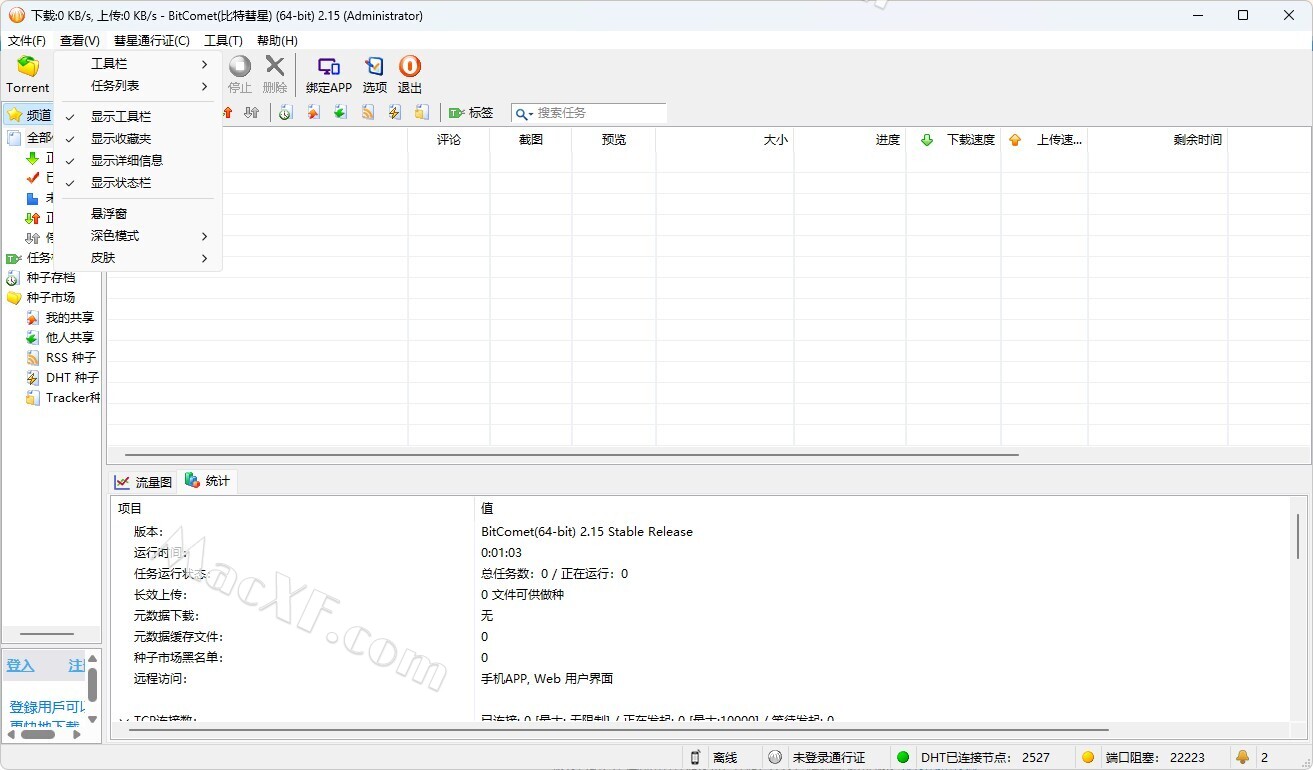This screenshot has height=770, width=1313.
Task: Click the Delete (删除) X icon
Action: [275, 66]
